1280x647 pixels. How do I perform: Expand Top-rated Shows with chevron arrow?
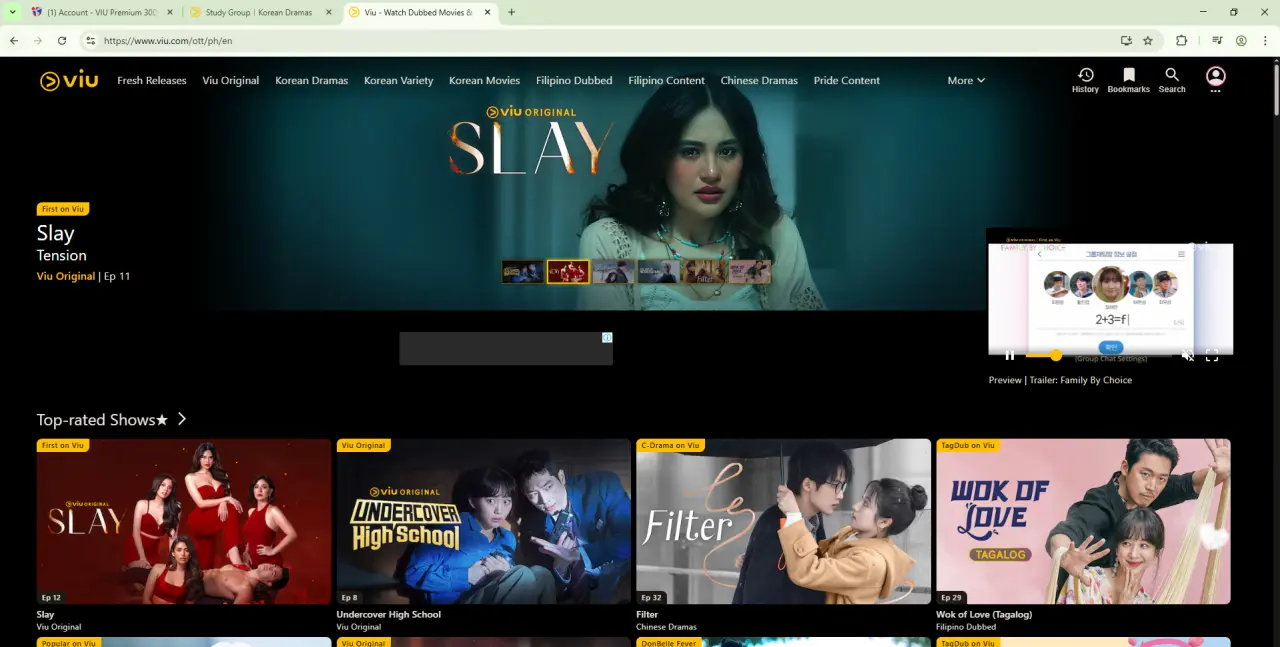(x=181, y=419)
